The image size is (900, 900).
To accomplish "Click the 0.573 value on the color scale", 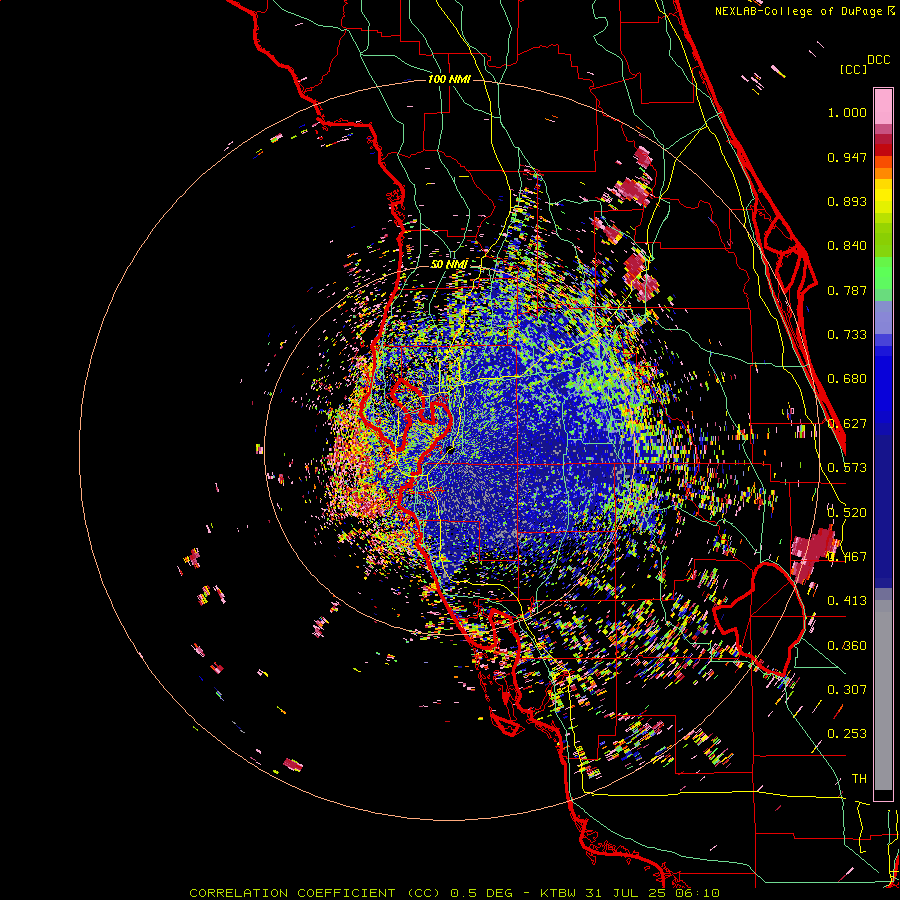I will 847,468.
